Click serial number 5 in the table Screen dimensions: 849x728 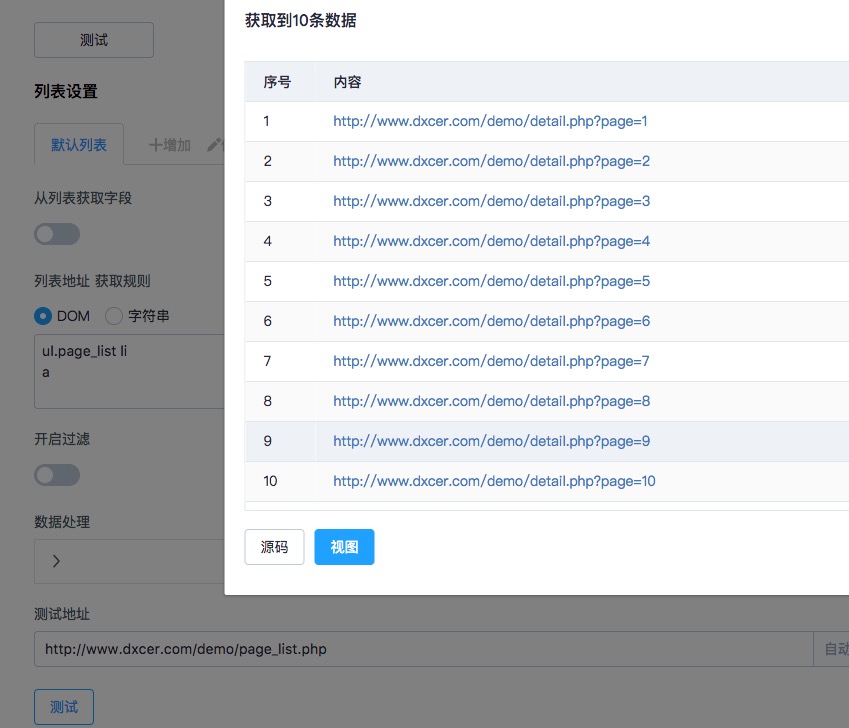pyautogui.click(x=267, y=281)
